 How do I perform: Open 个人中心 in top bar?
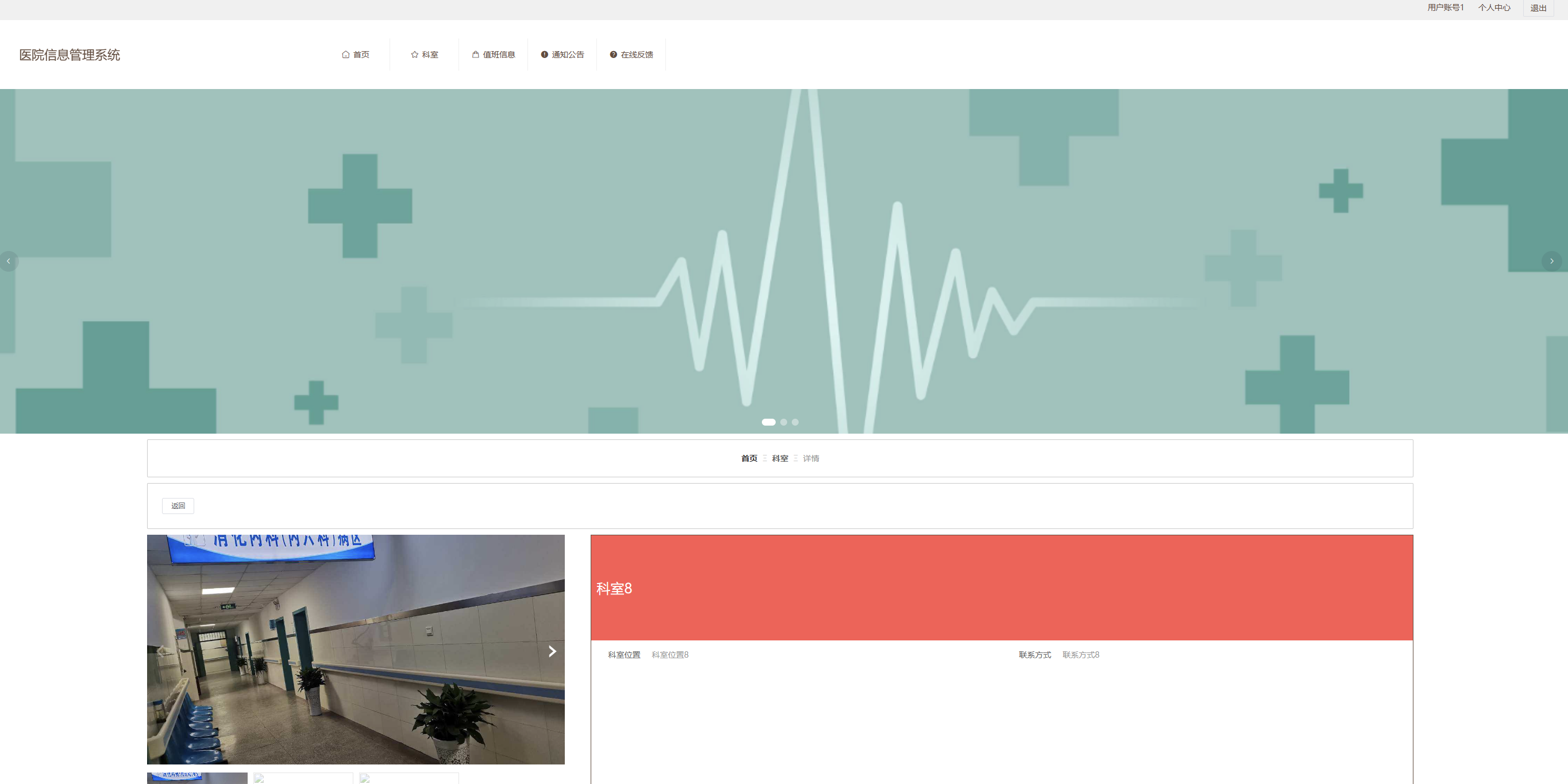coord(1494,8)
